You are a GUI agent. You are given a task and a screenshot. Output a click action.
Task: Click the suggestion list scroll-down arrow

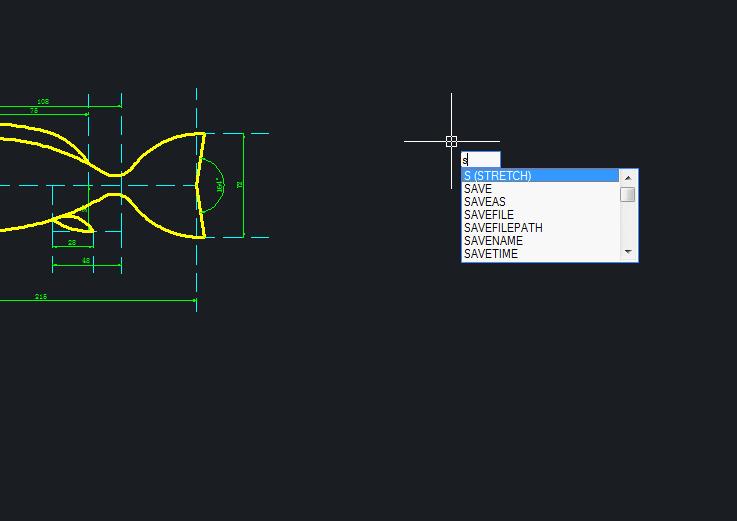(x=628, y=252)
